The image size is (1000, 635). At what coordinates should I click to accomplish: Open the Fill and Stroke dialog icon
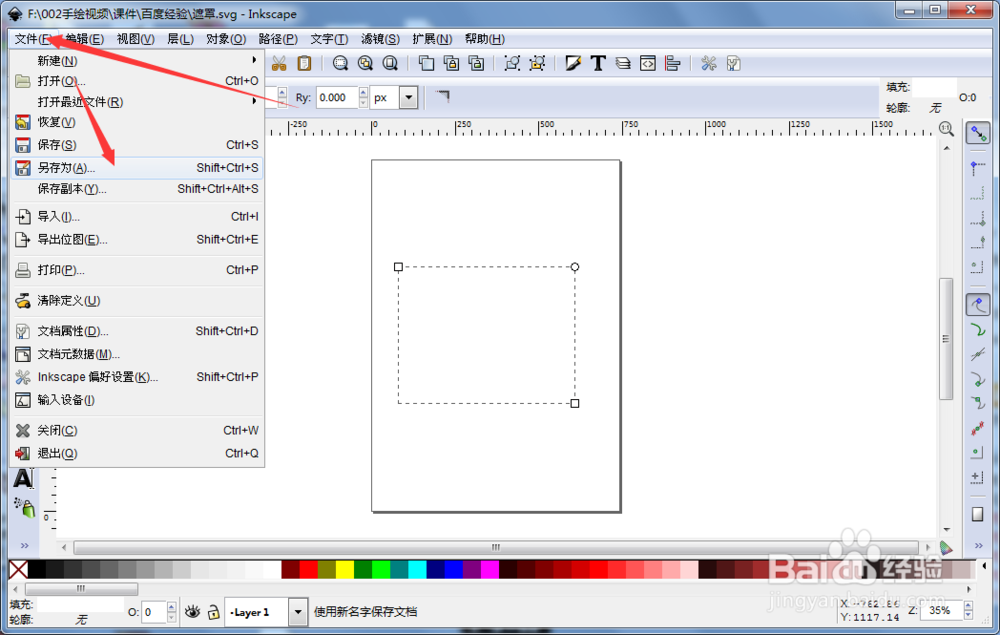(x=573, y=63)
